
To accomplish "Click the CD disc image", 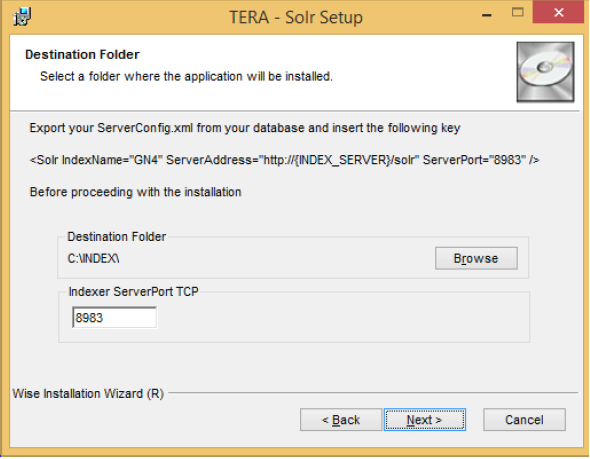I will [545, 72].
